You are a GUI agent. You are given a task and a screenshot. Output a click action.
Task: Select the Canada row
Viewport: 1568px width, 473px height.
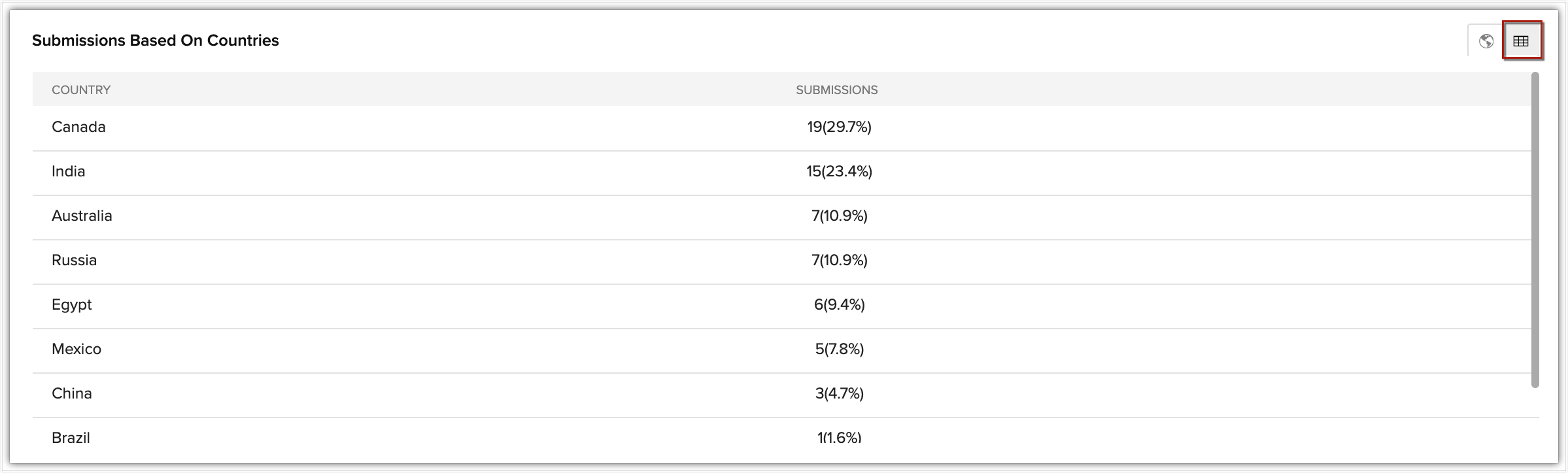pyautogui.click(x=78, y=127)
